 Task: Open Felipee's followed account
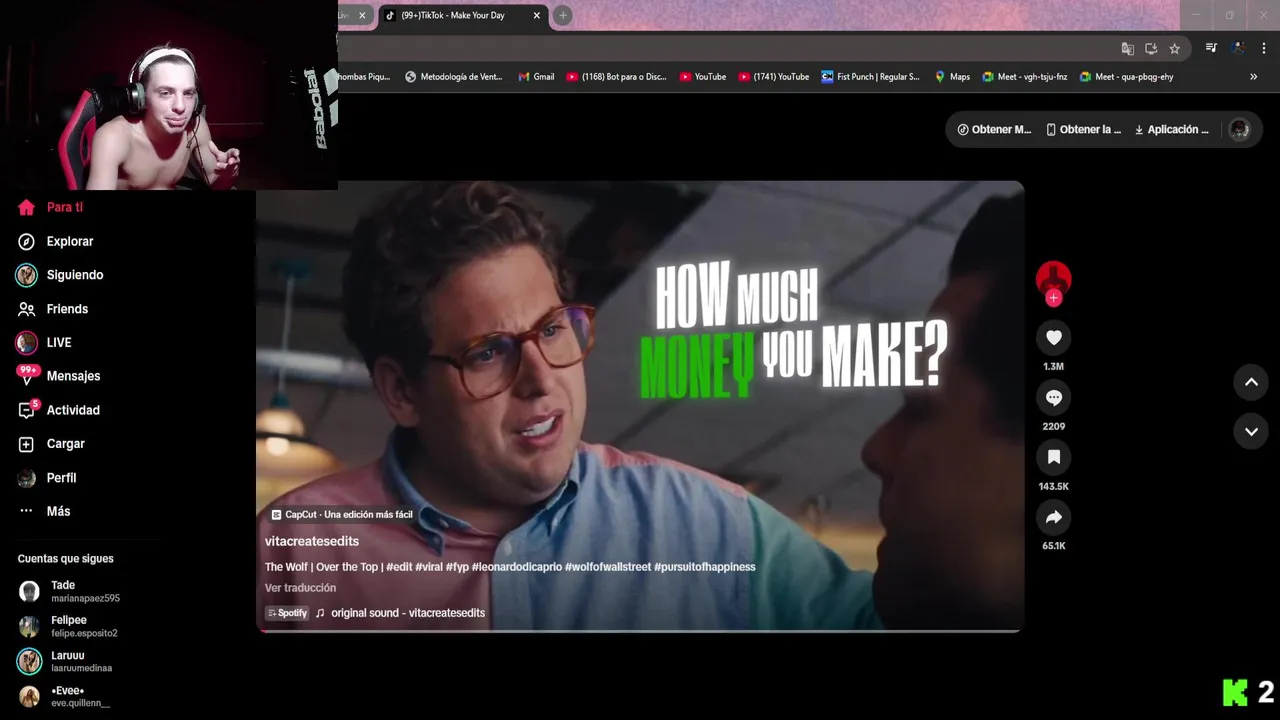[68, 626]
